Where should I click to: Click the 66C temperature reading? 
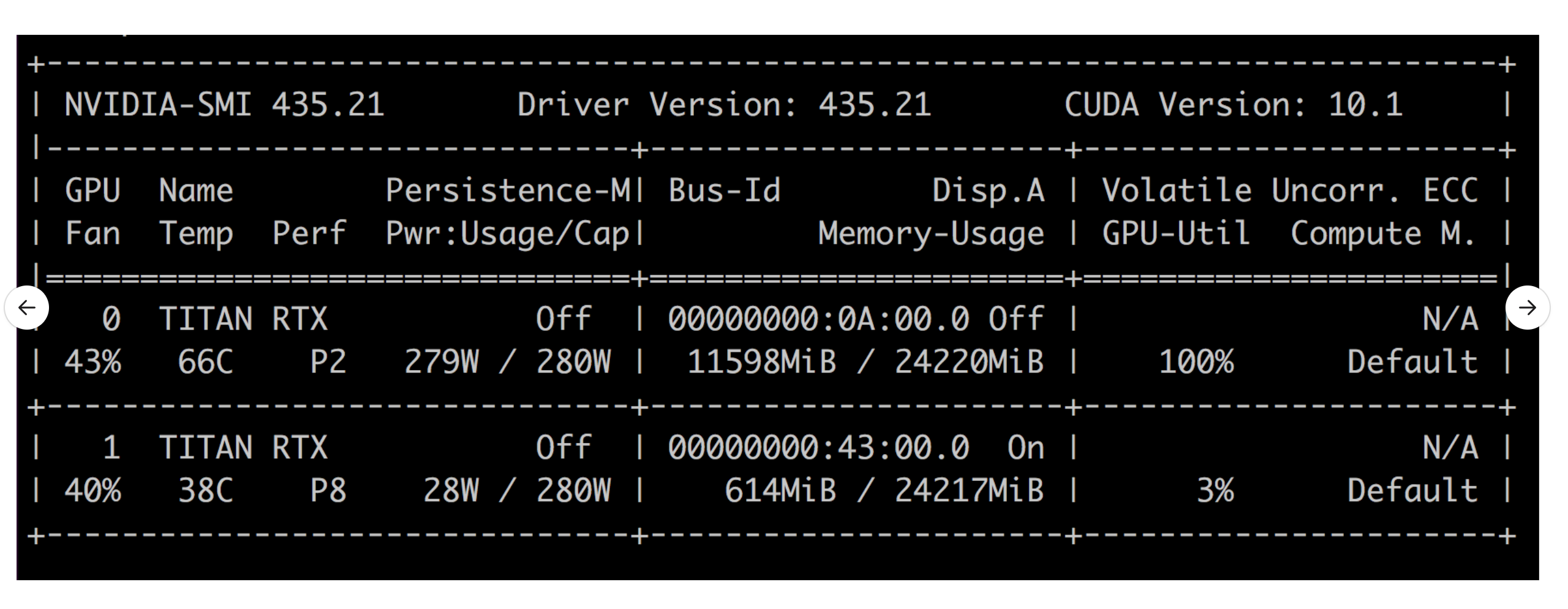pyautogui.click(x=205, y=362)
